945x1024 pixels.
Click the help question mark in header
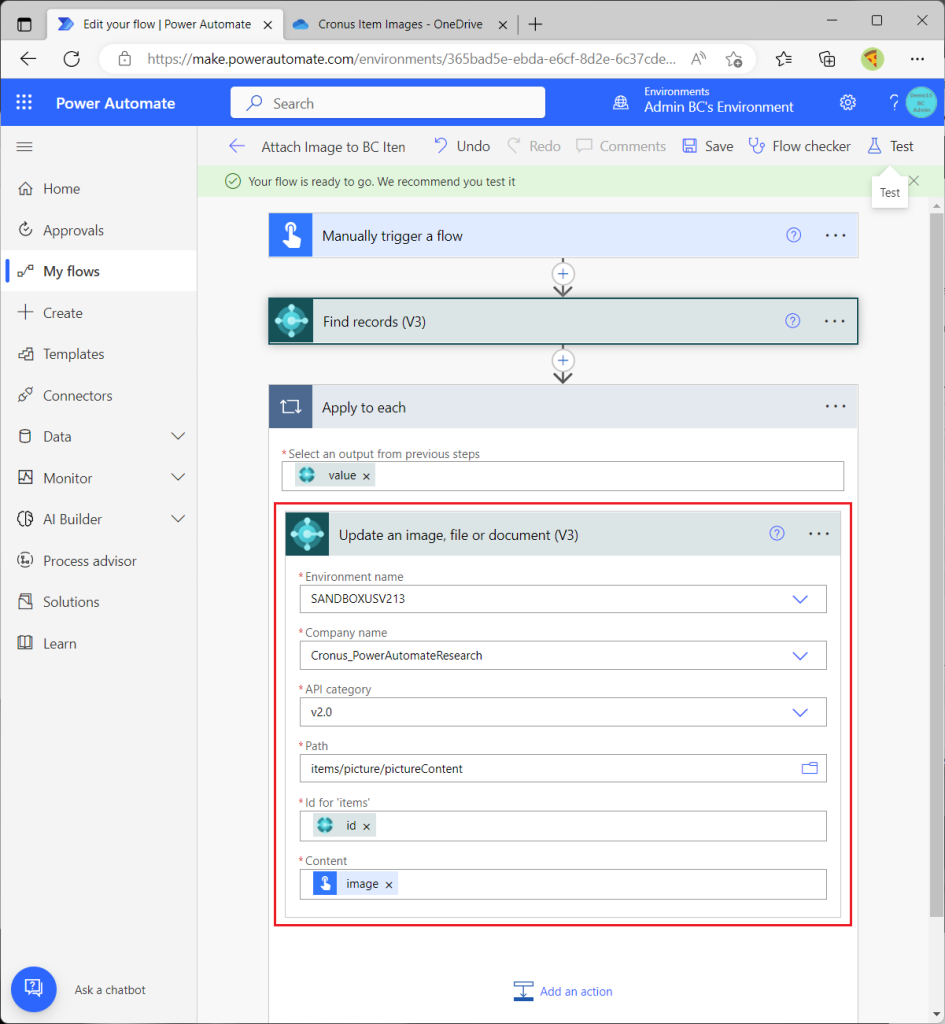coord(893,103)
